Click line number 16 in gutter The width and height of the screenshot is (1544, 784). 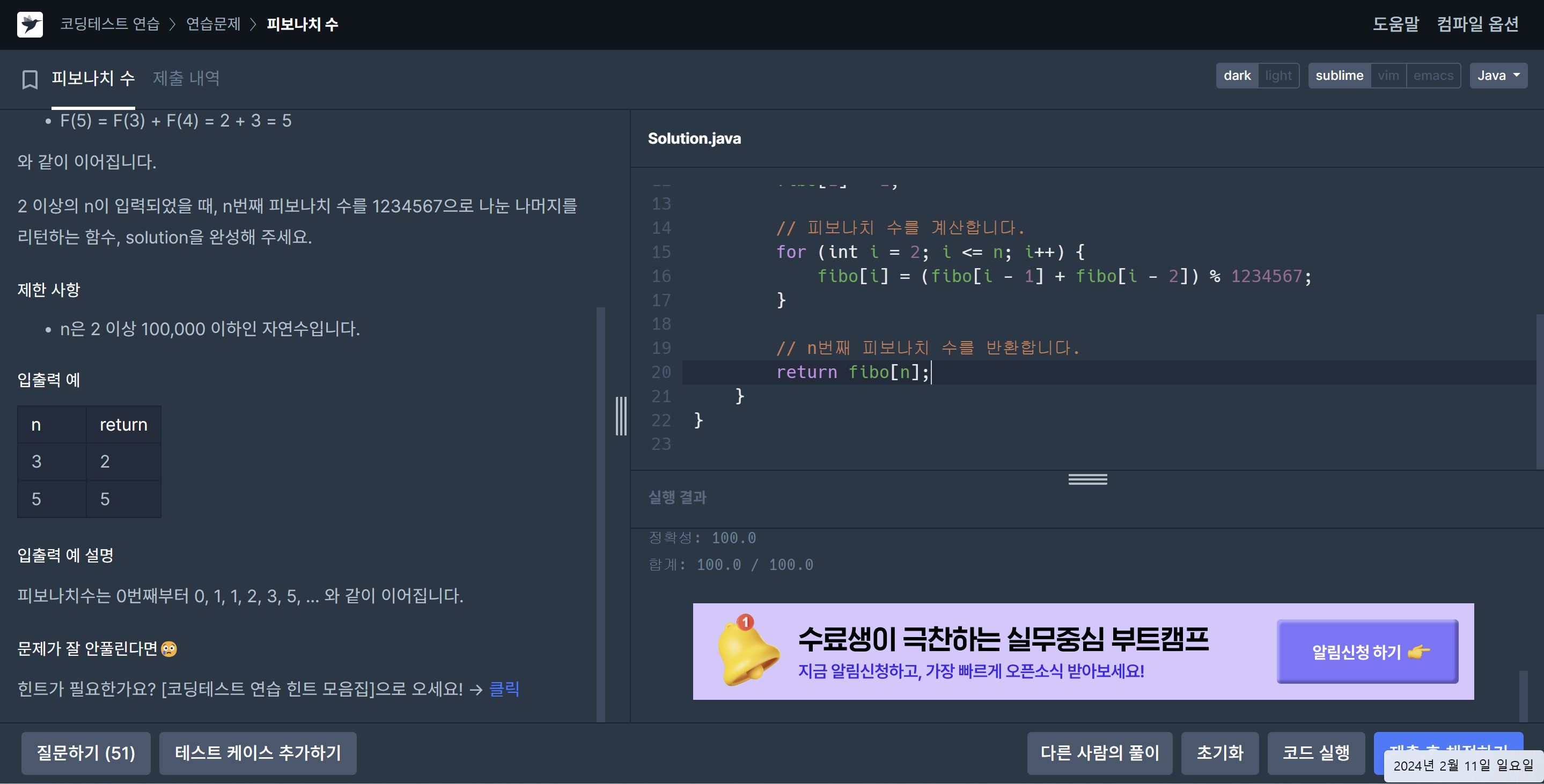(x=660, y=276)
